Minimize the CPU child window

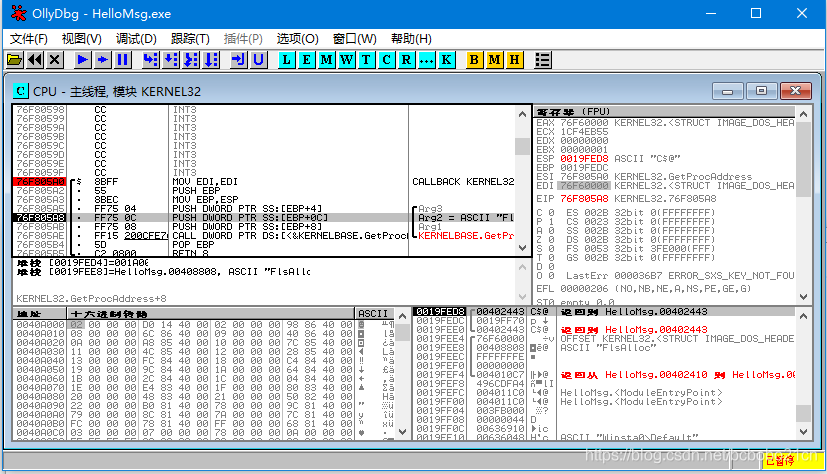[727, 91]
